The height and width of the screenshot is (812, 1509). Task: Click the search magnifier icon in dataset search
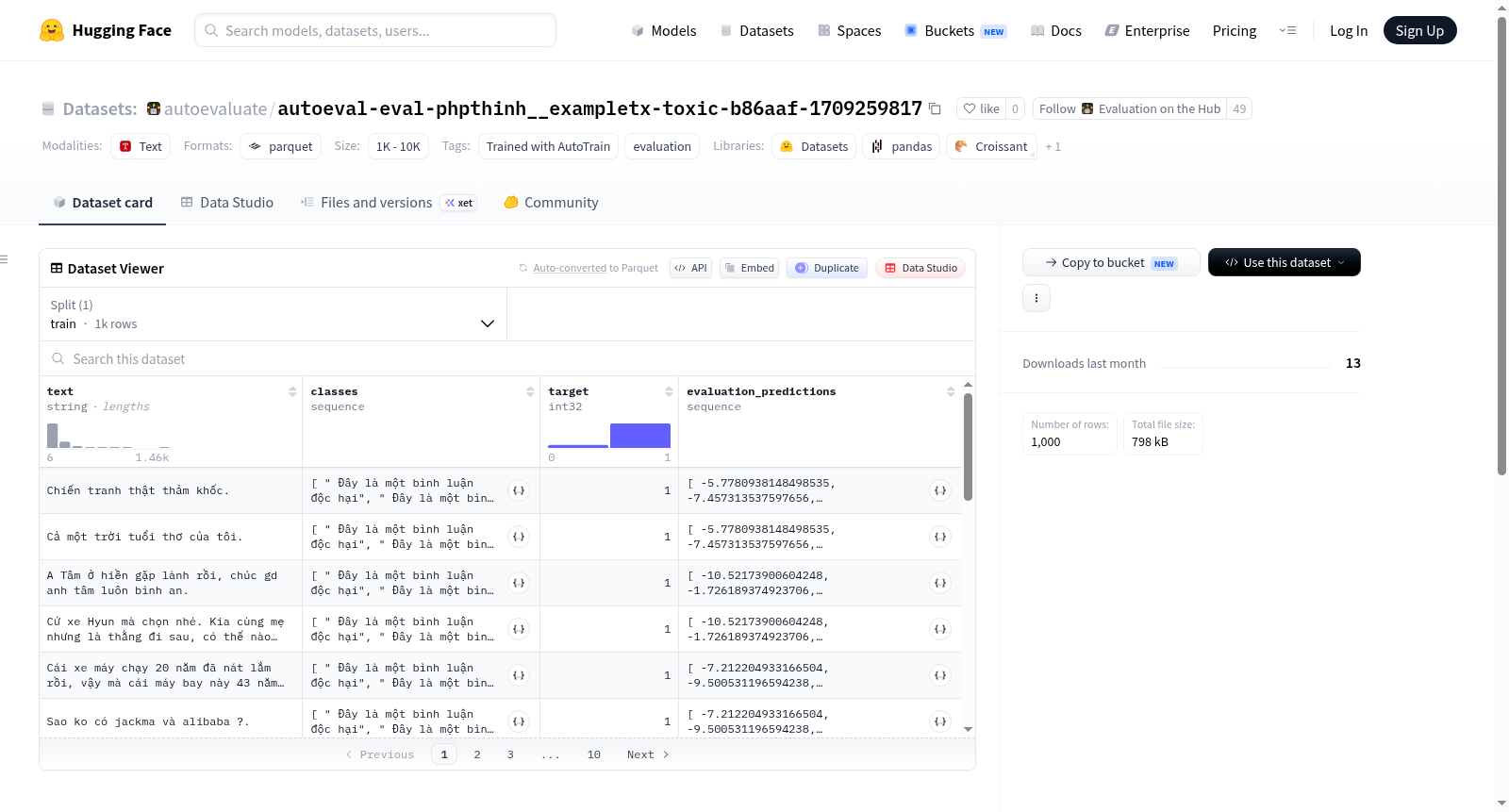58,358
